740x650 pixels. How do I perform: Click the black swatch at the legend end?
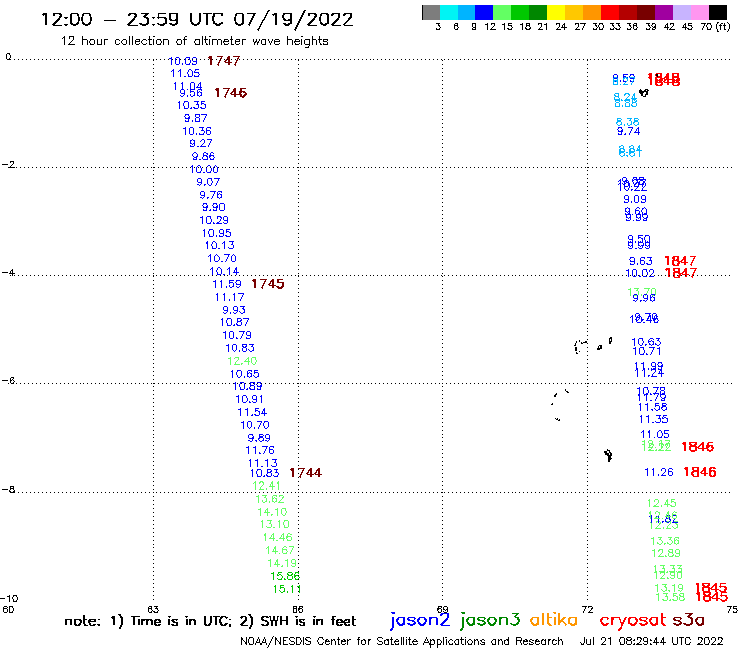pyautogui.click(x=717, y=12)
